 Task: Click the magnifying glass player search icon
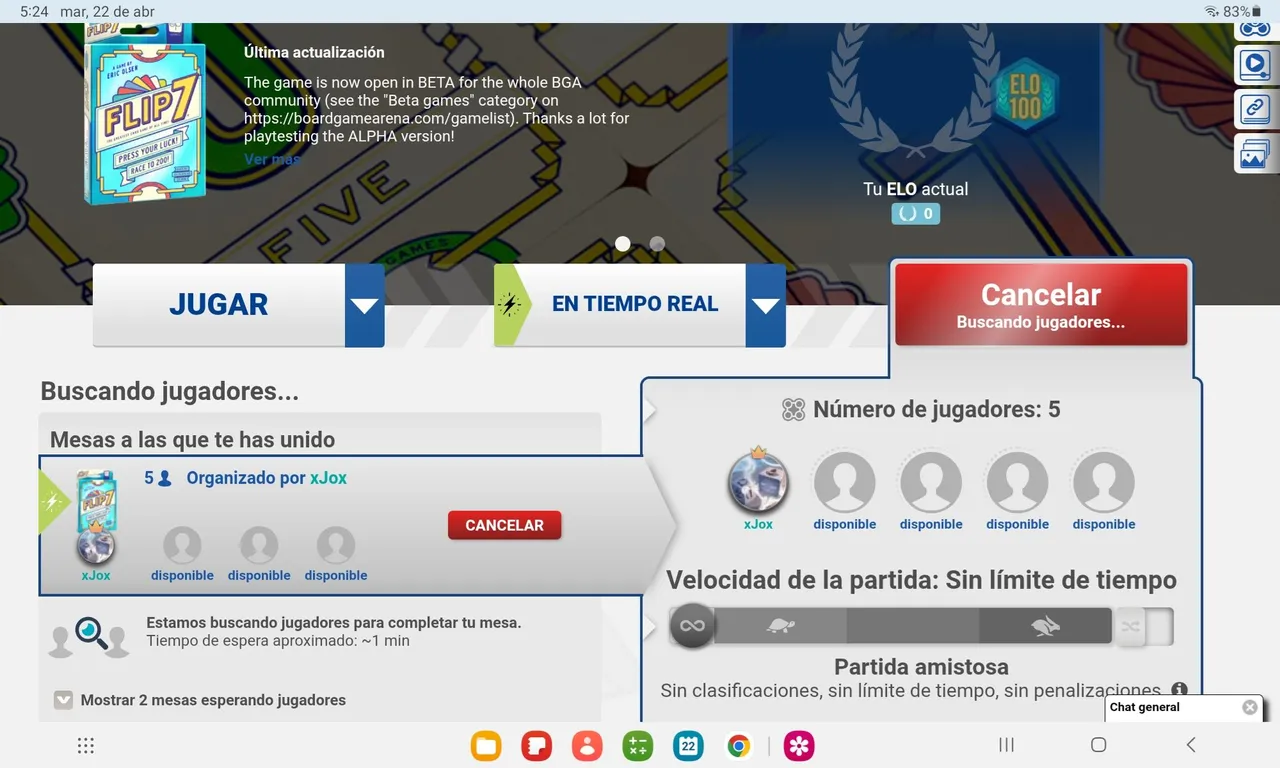pos(90,632)
